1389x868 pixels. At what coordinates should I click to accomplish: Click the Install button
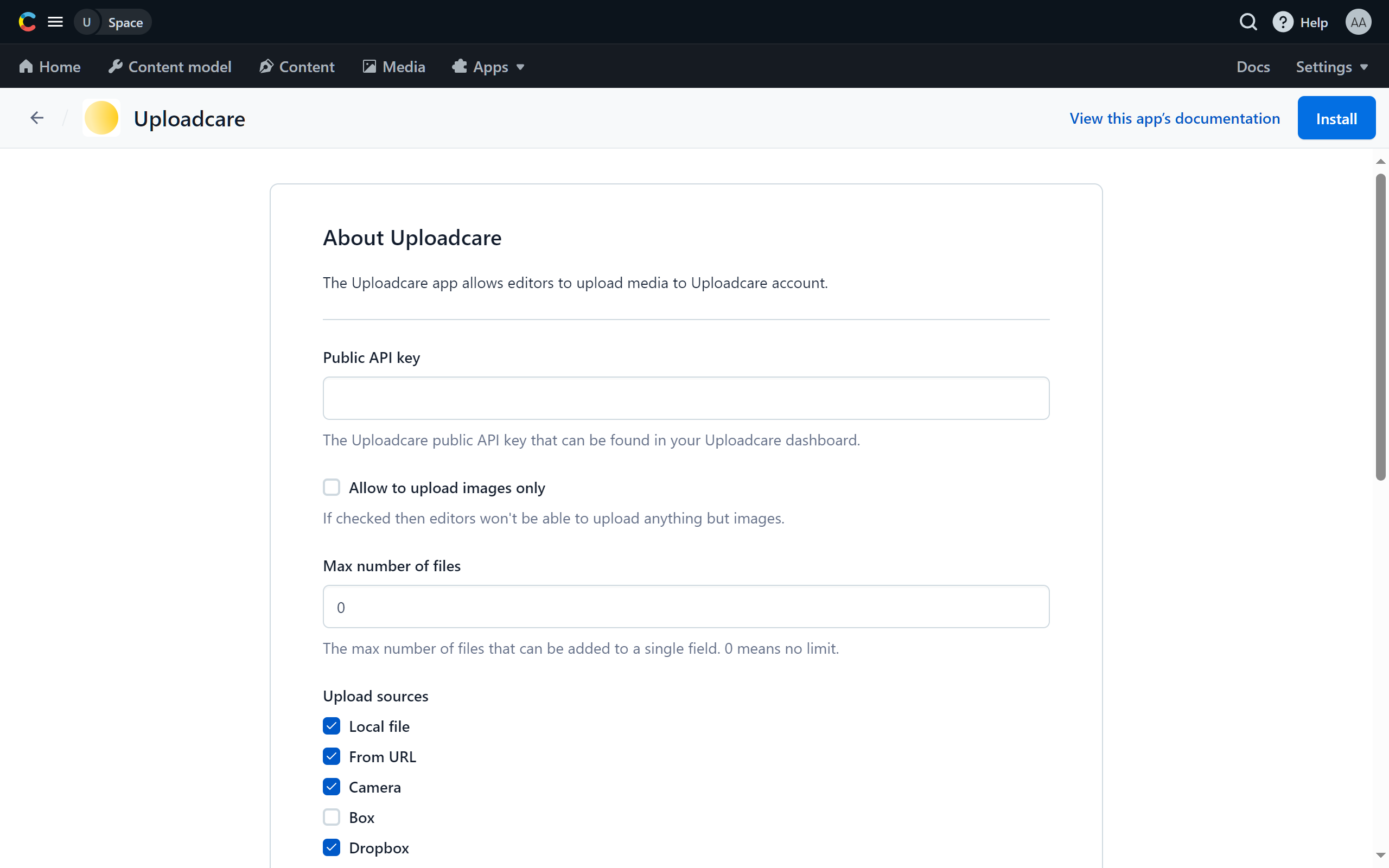[x=1336, y=118]
